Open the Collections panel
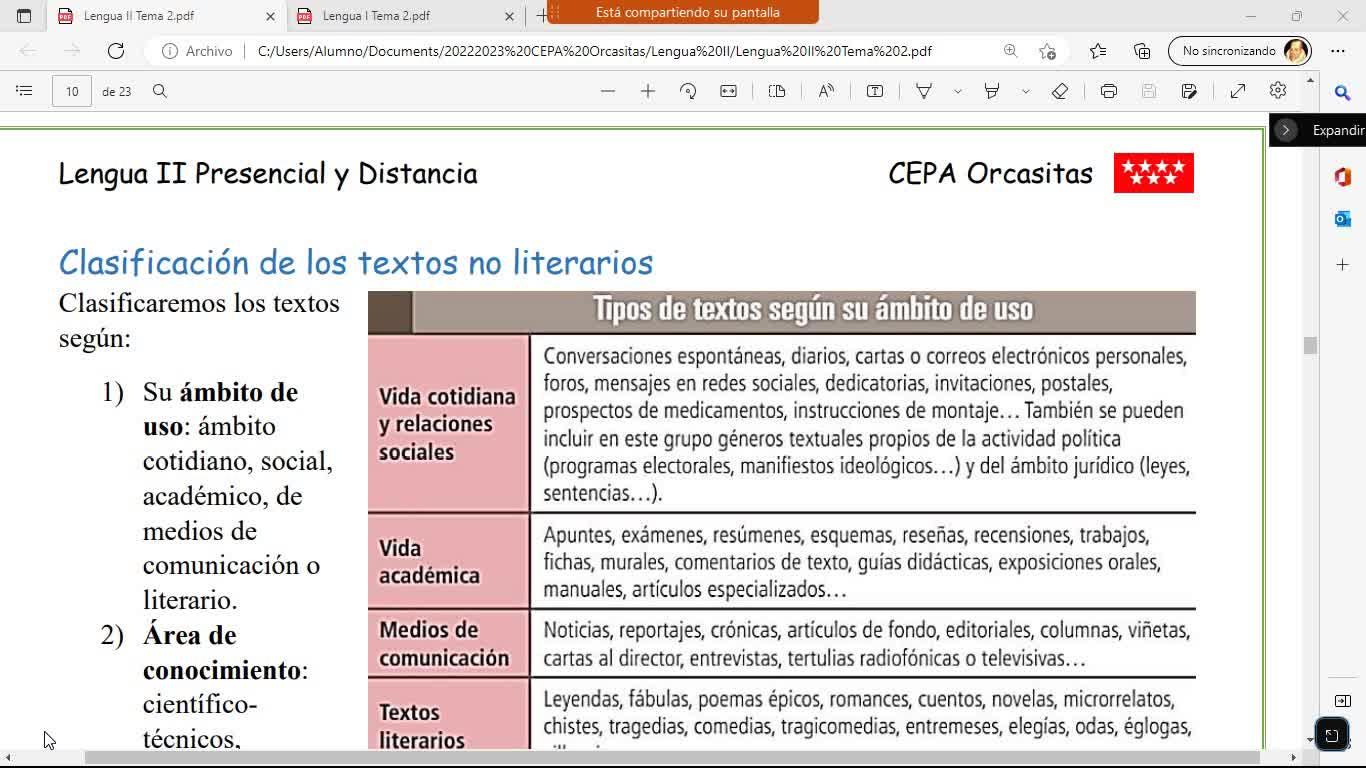 tap(1142, 51)
